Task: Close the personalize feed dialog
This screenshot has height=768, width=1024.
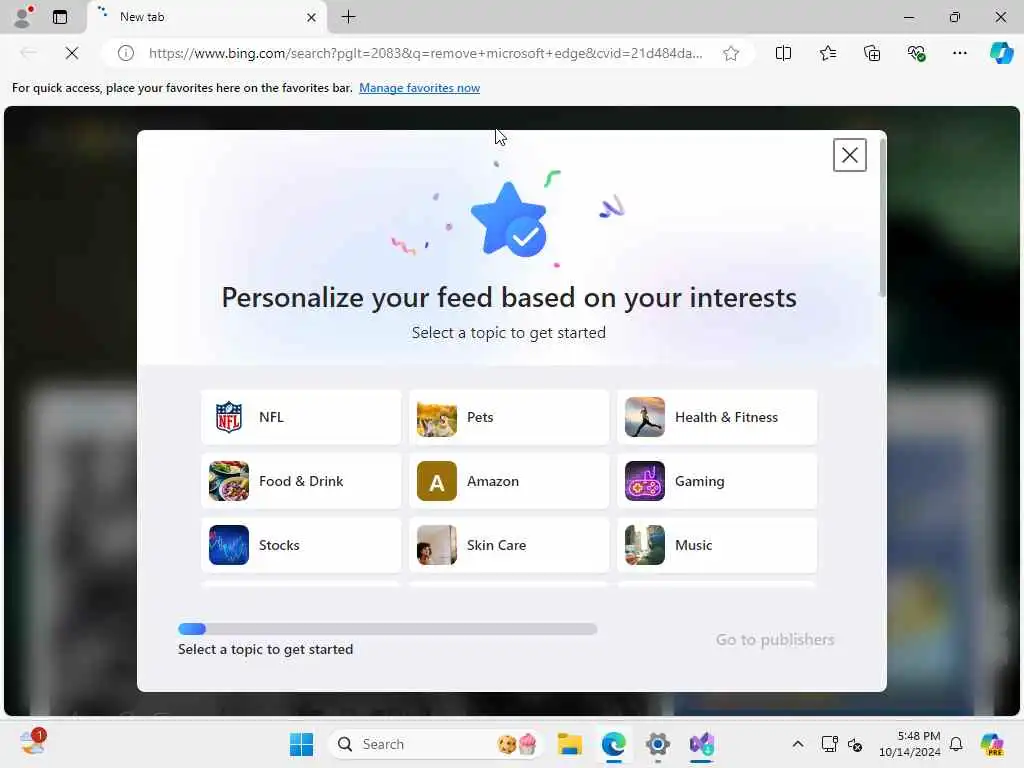Action: pyautogui.click(x=850, y=155)
